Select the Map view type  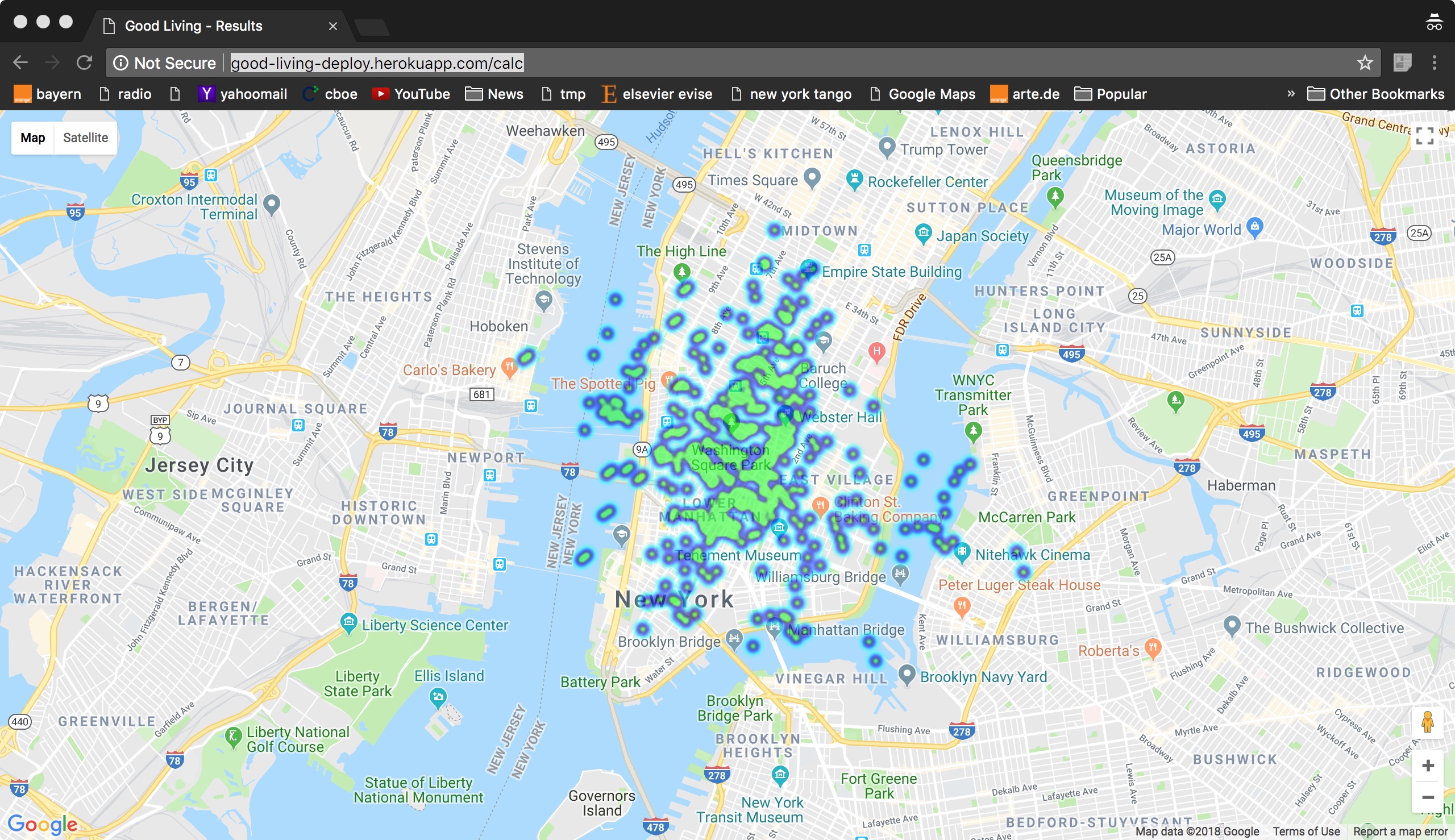click(32, 138)
